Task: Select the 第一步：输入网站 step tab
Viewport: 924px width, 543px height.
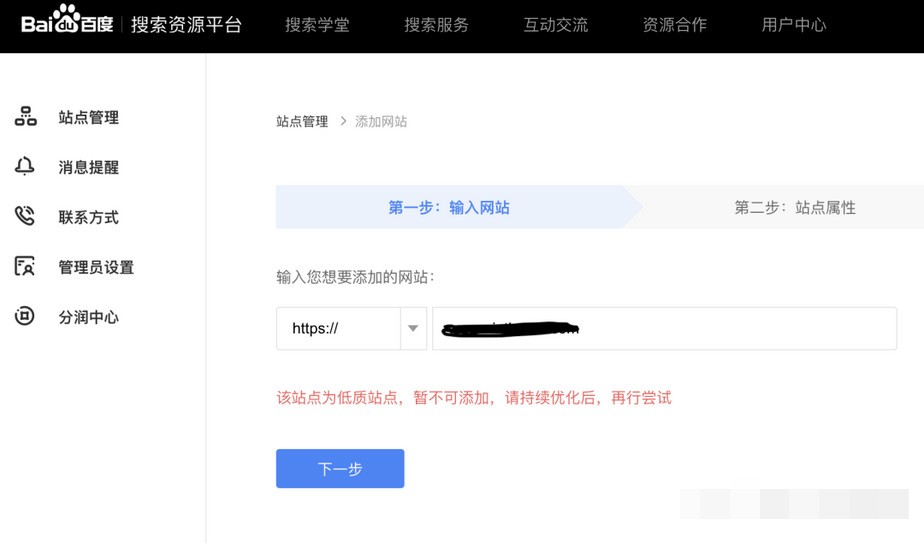Action: pos(449,207)
